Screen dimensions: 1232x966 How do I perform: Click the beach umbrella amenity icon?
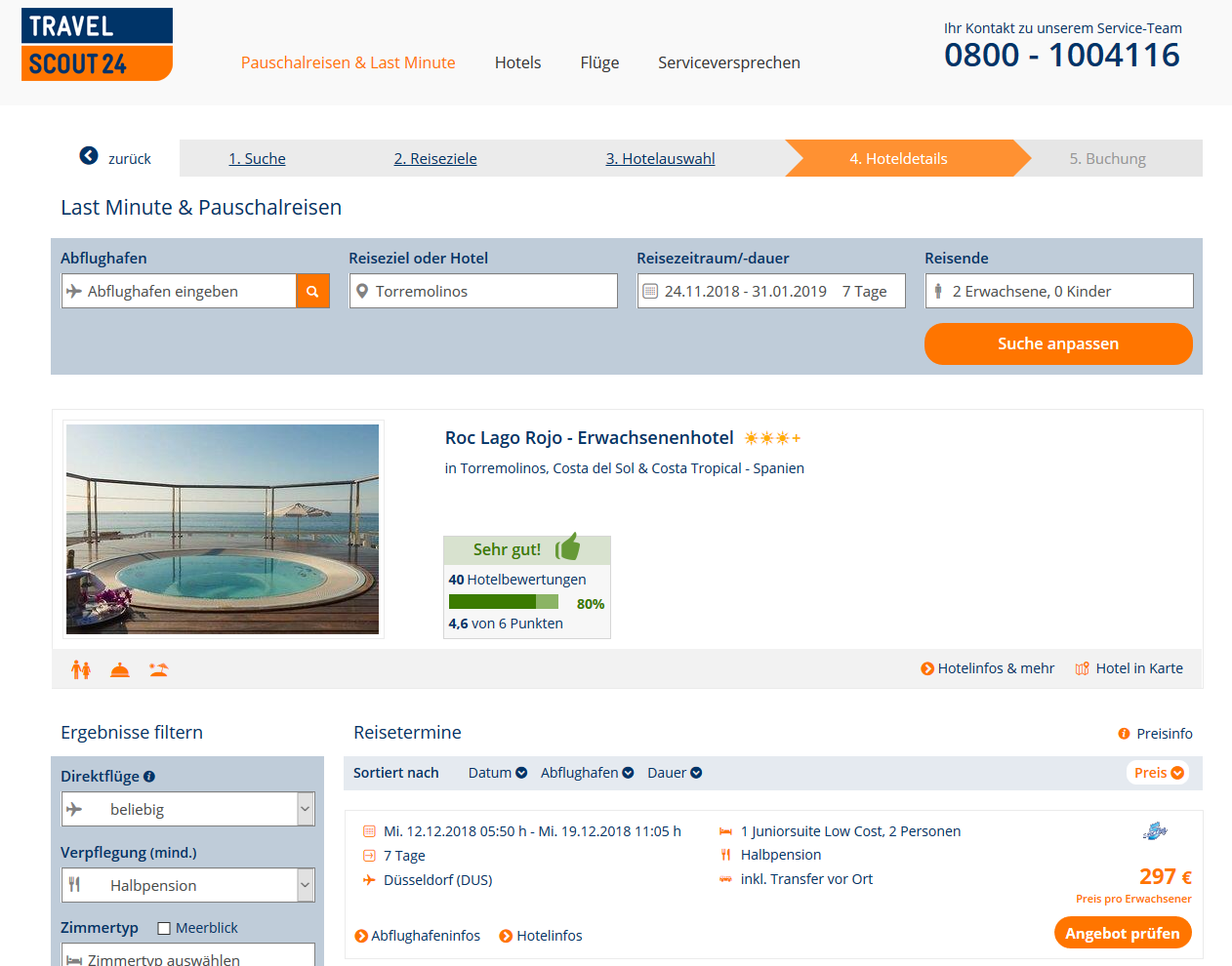click(x=159, y=669)
